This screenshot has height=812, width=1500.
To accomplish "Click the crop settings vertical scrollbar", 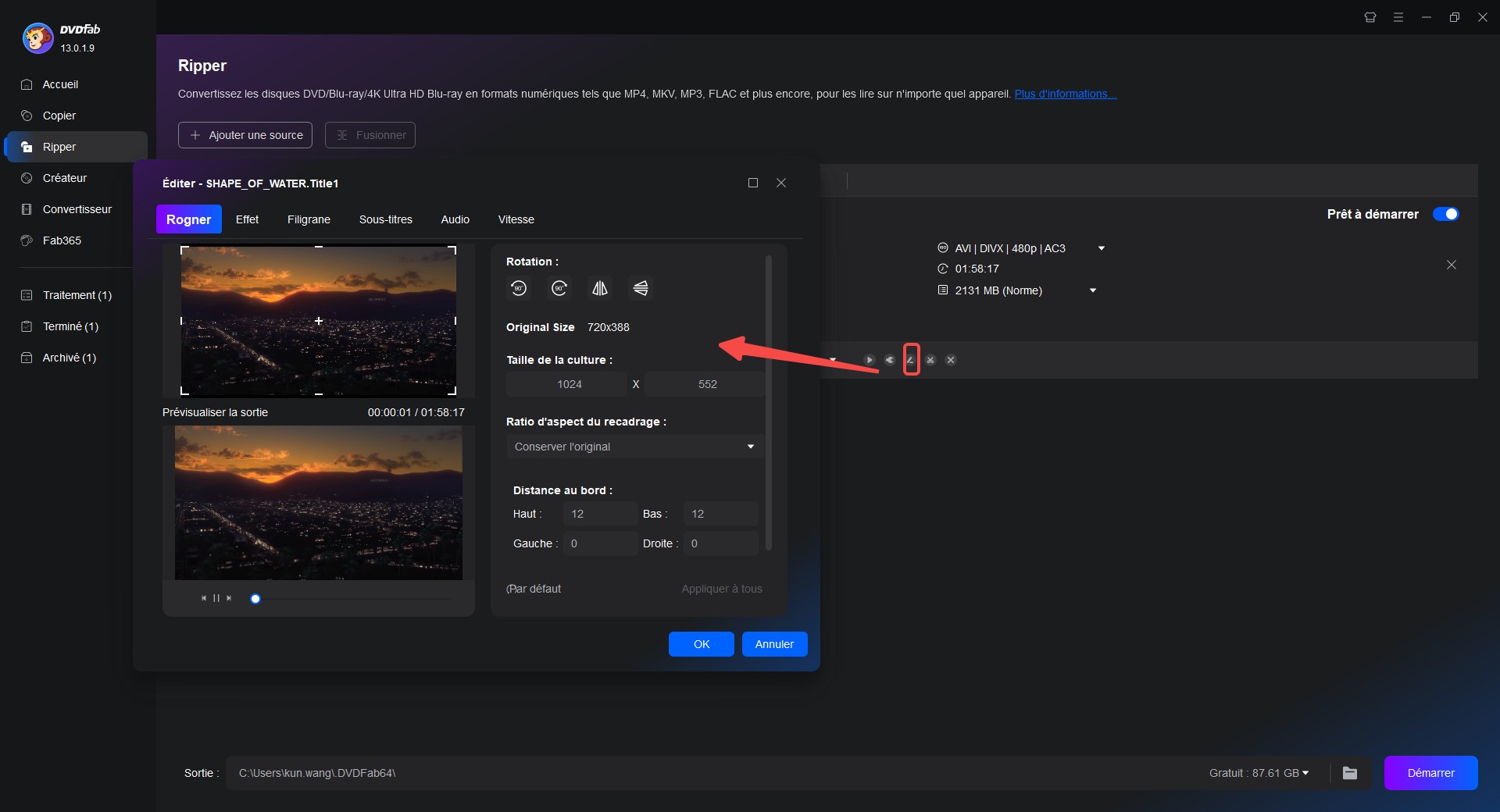I will (x=769, y=402).
